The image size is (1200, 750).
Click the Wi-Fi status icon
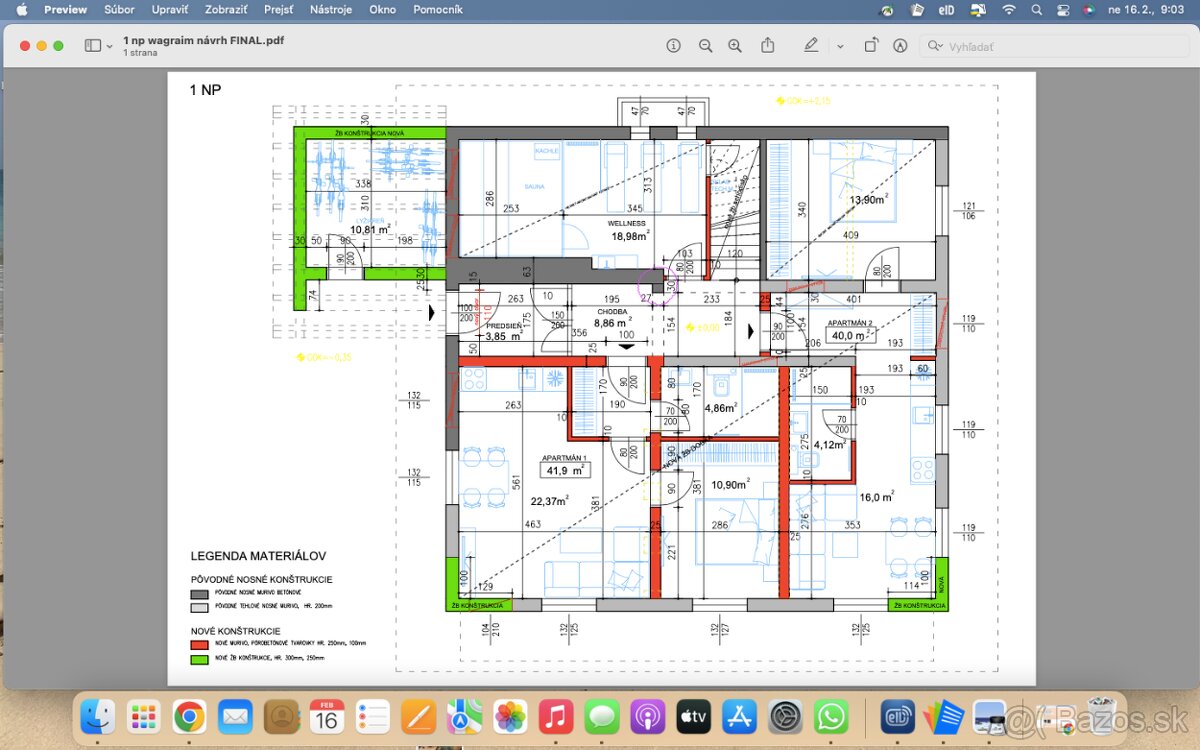pos(1009,9)
